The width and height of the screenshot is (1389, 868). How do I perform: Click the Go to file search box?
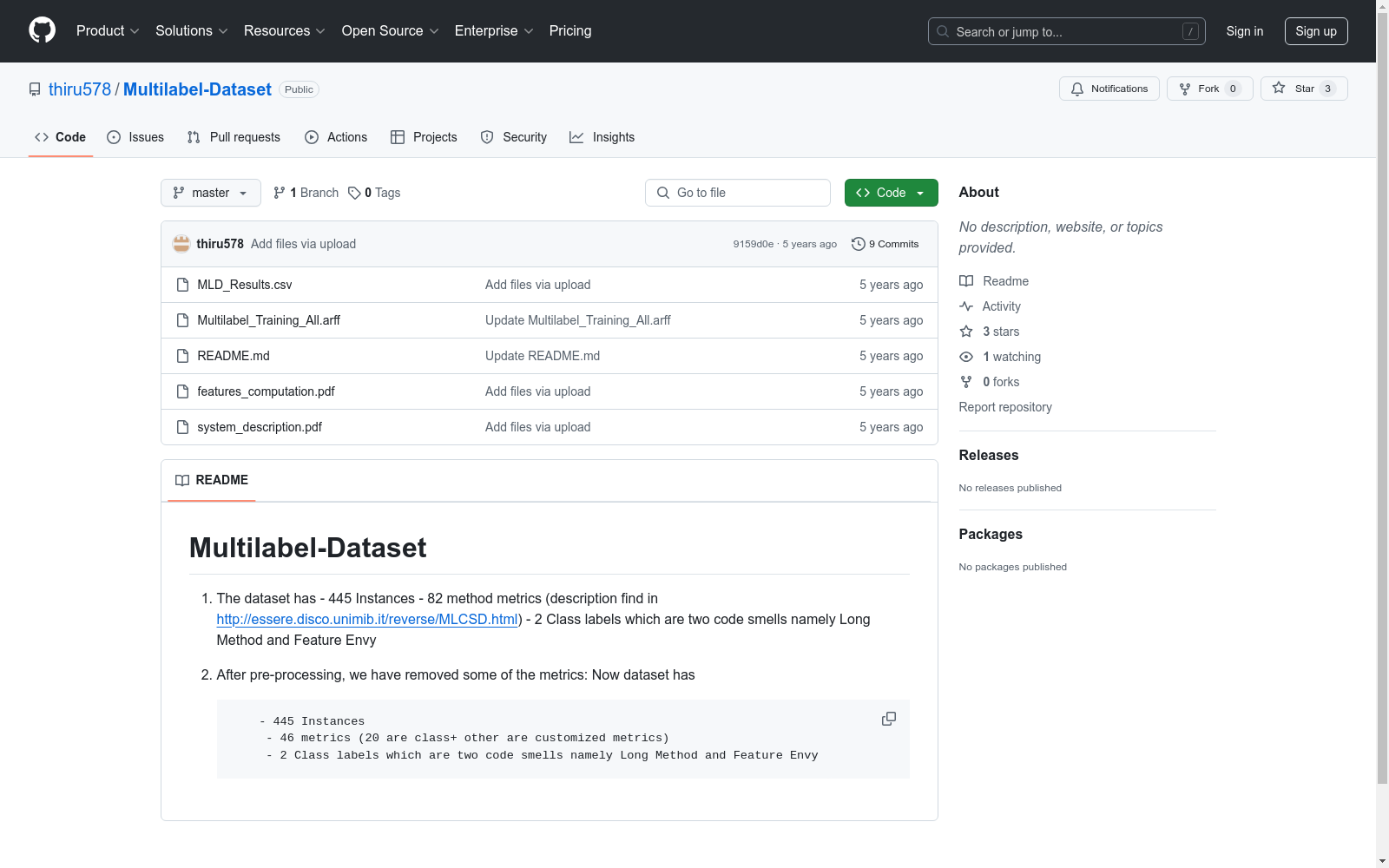pos(738,193)
